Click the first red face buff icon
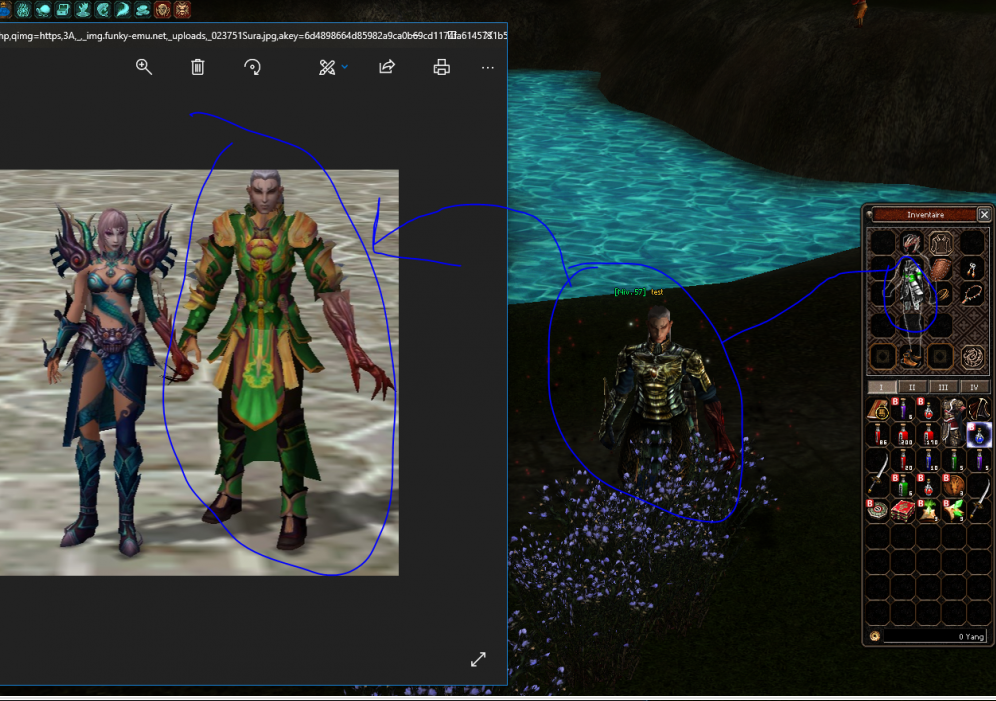 click(x=163, y=9)
